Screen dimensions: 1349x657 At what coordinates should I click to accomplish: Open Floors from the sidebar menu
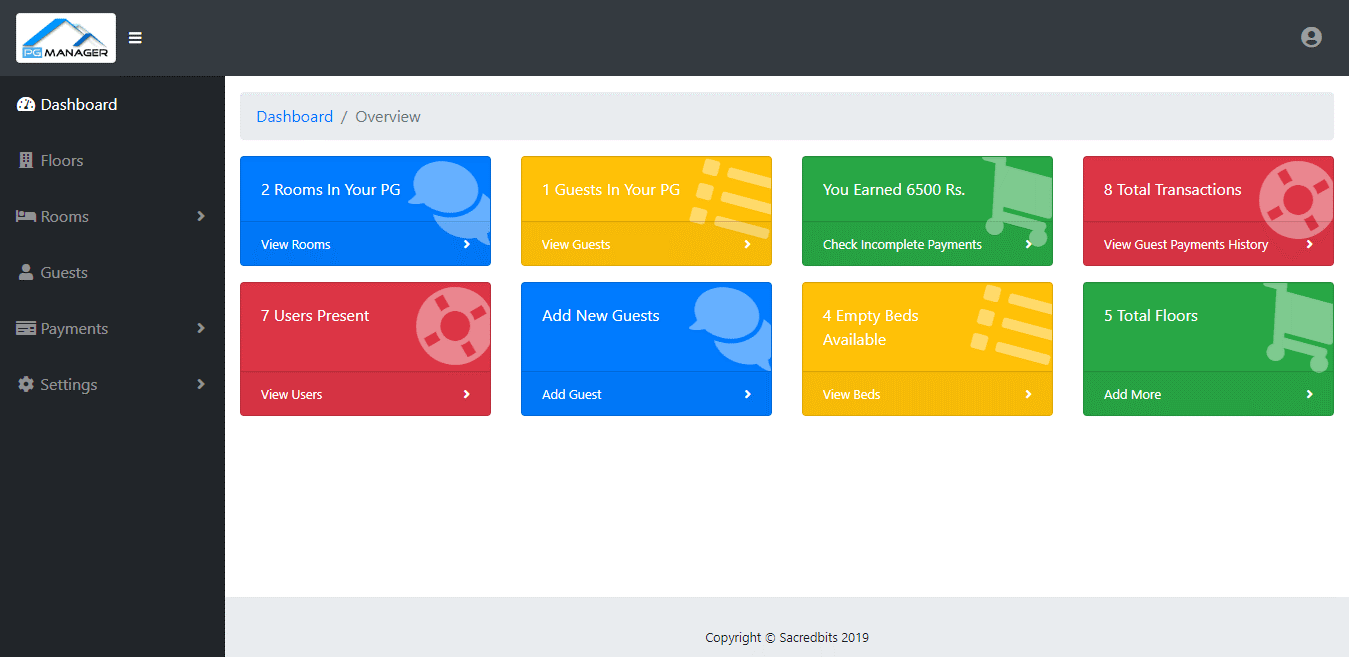(x=60, y=160)
